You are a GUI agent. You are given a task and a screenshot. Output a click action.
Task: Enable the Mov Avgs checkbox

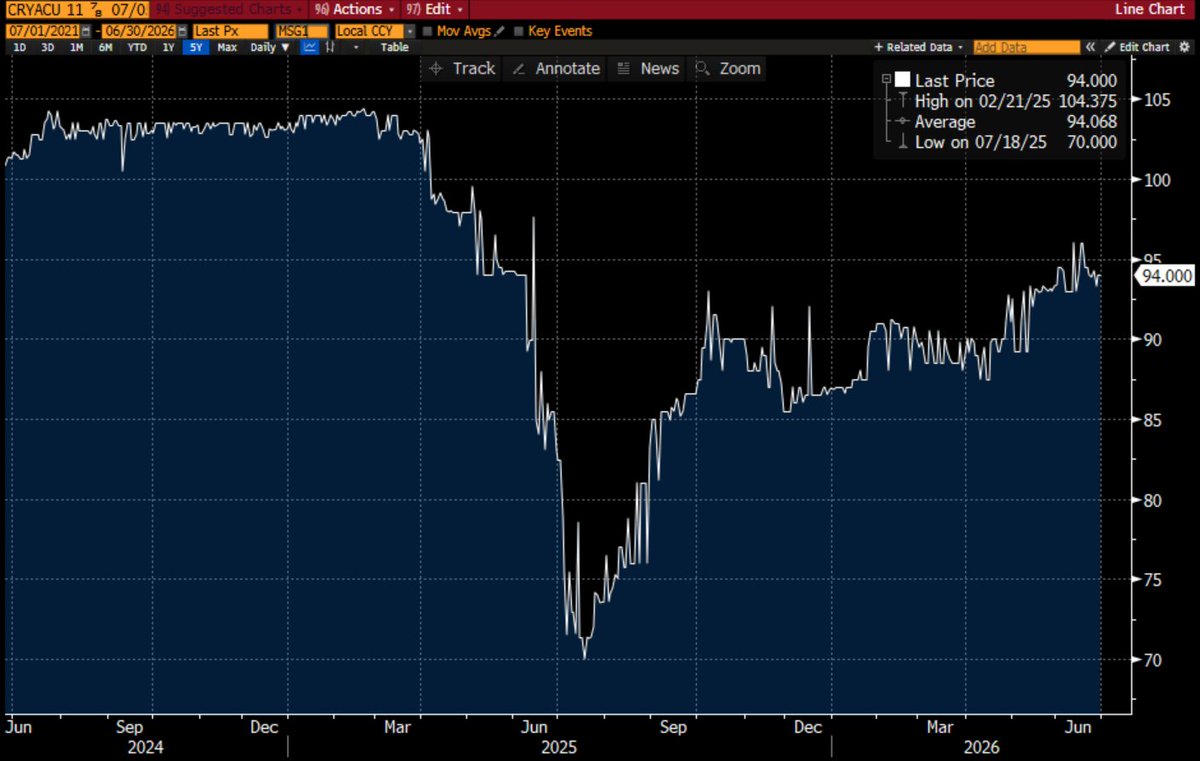[x=427, y=31]
